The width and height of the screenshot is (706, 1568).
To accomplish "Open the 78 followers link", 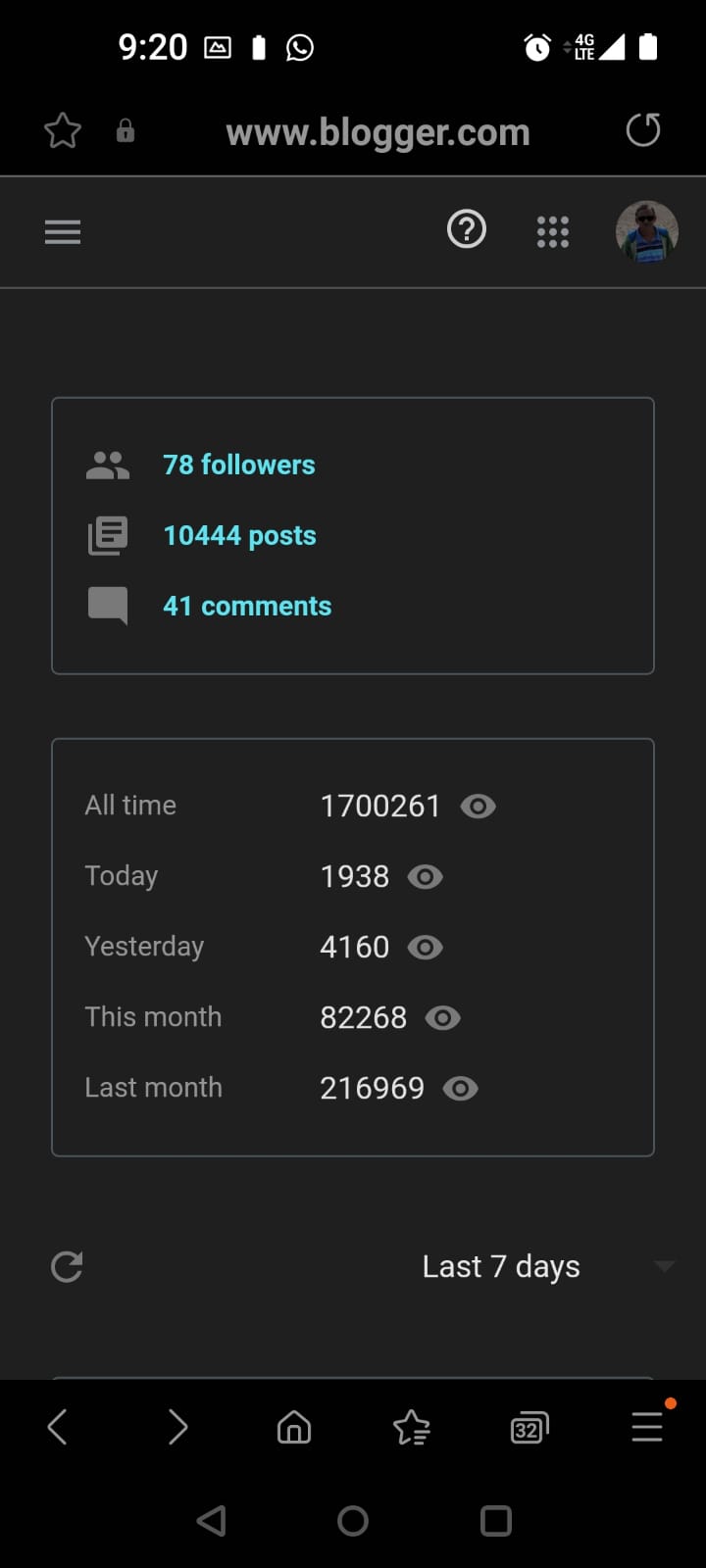I will tap(238, 465).
